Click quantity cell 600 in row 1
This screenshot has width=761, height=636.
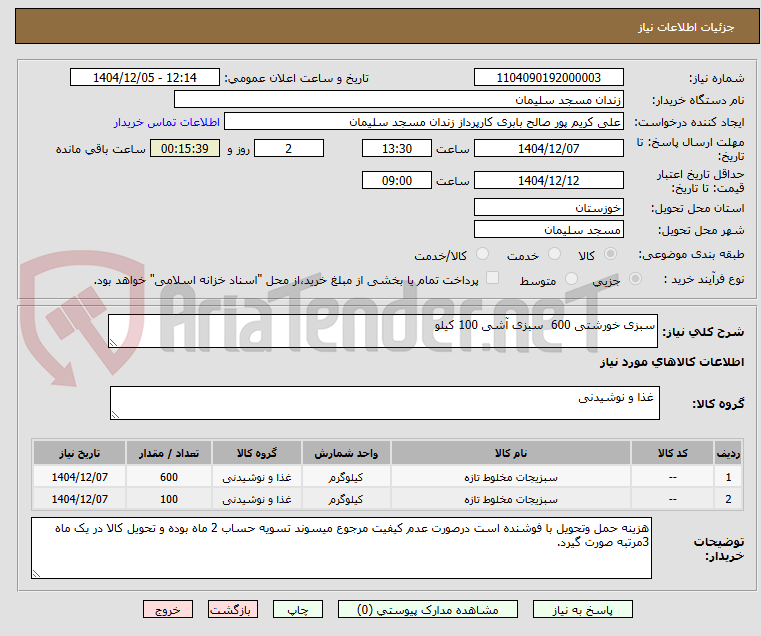(x=168, y=477)
